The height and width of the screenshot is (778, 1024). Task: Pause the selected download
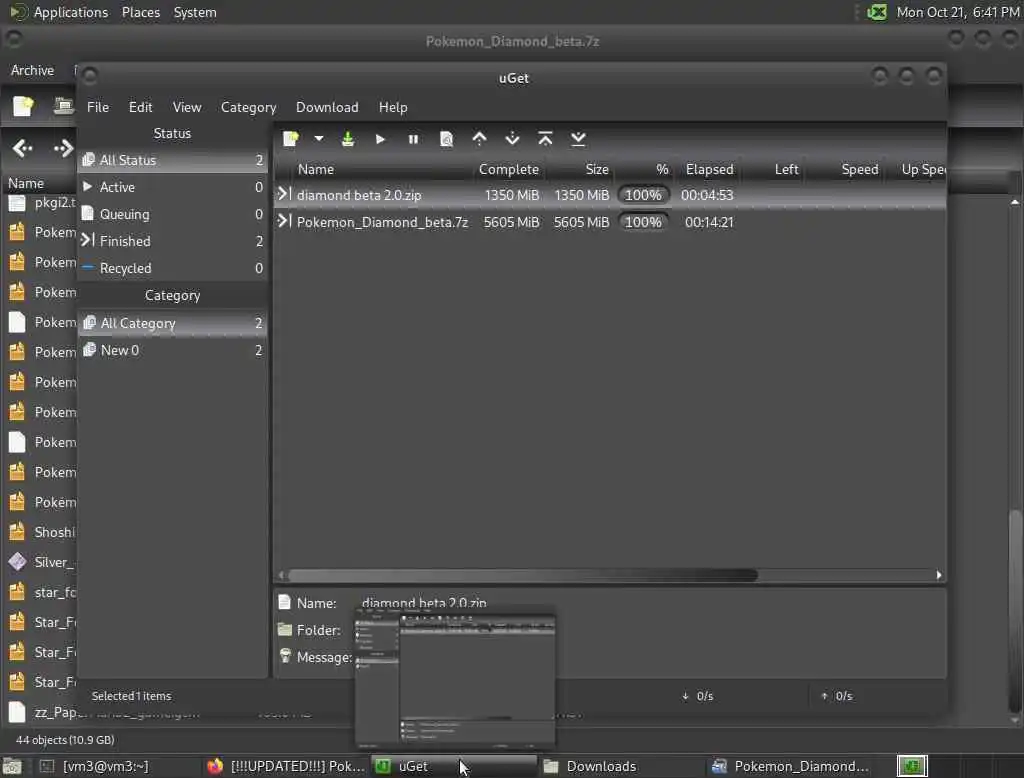(x=413, y=138)
